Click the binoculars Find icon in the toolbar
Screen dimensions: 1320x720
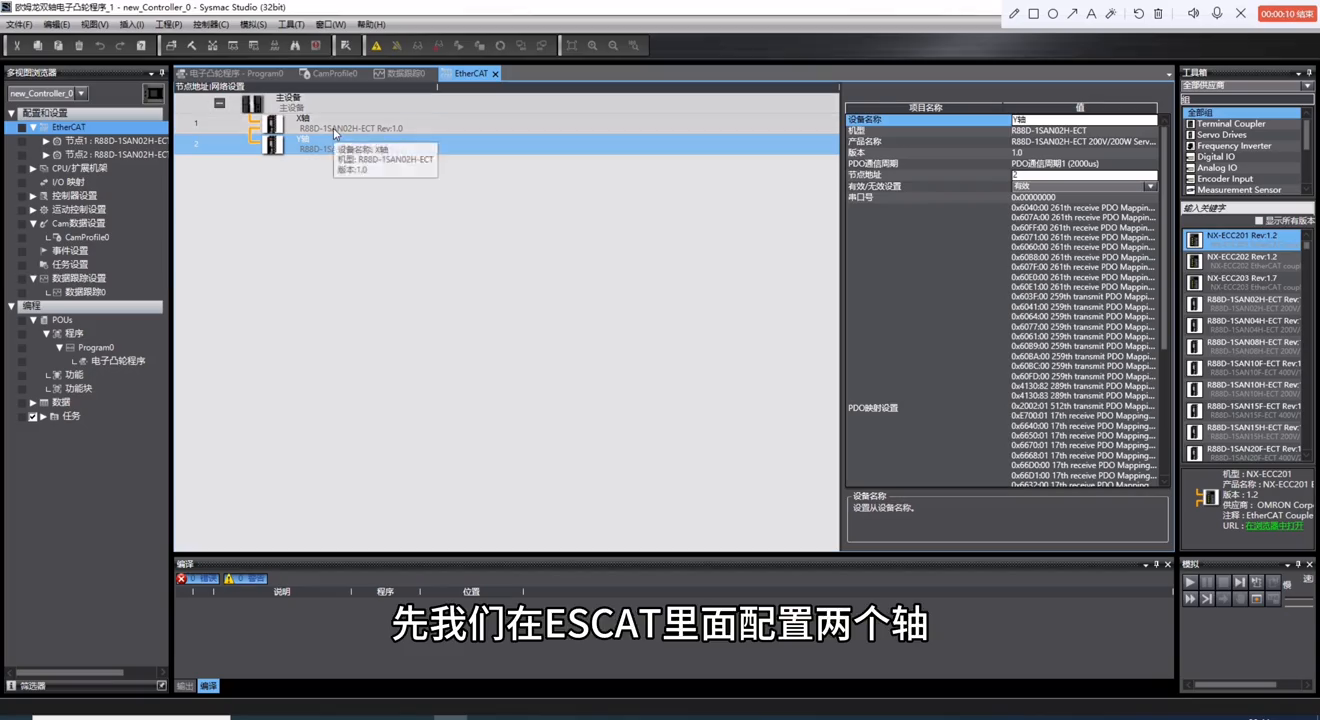click(x=295, y=46)
